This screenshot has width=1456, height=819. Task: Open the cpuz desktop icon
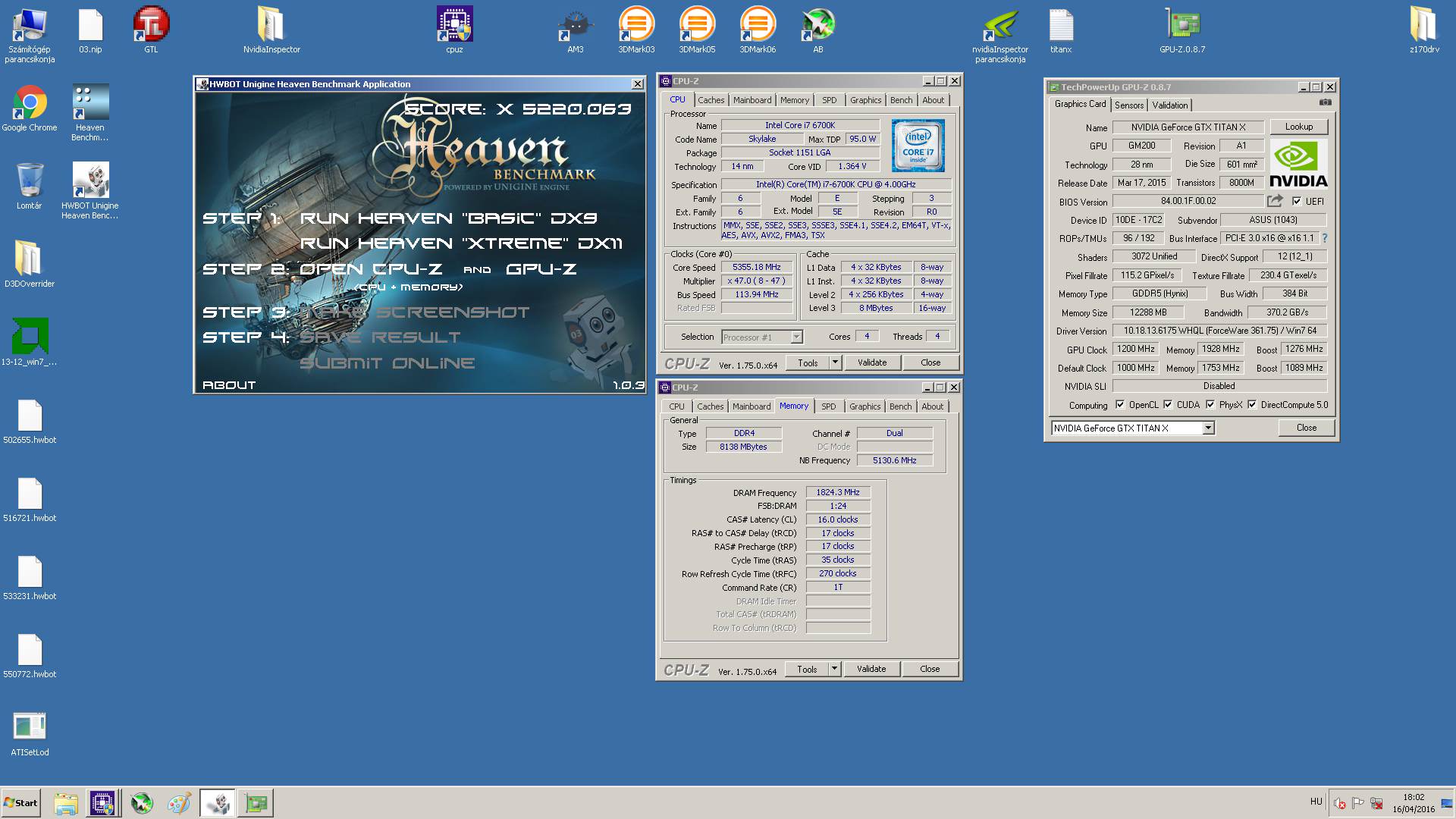point(454,30)
